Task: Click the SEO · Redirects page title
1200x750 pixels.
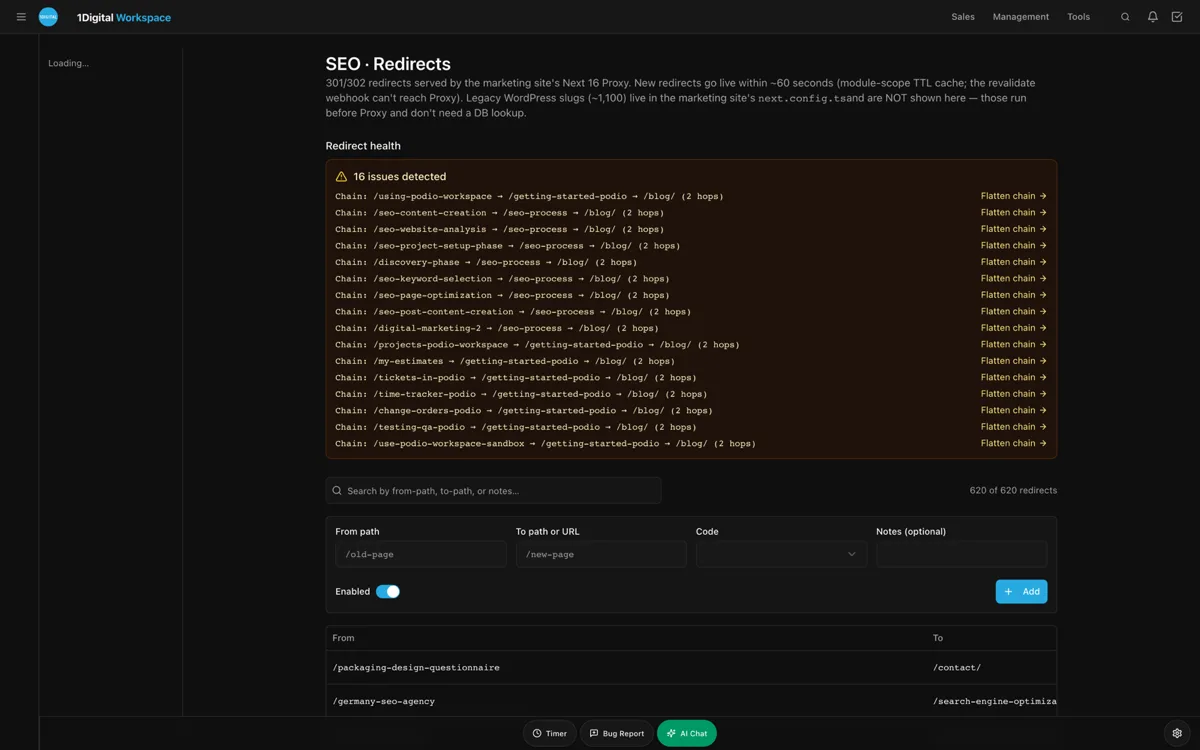Action: pyautogui.click(x=388, y=64)
